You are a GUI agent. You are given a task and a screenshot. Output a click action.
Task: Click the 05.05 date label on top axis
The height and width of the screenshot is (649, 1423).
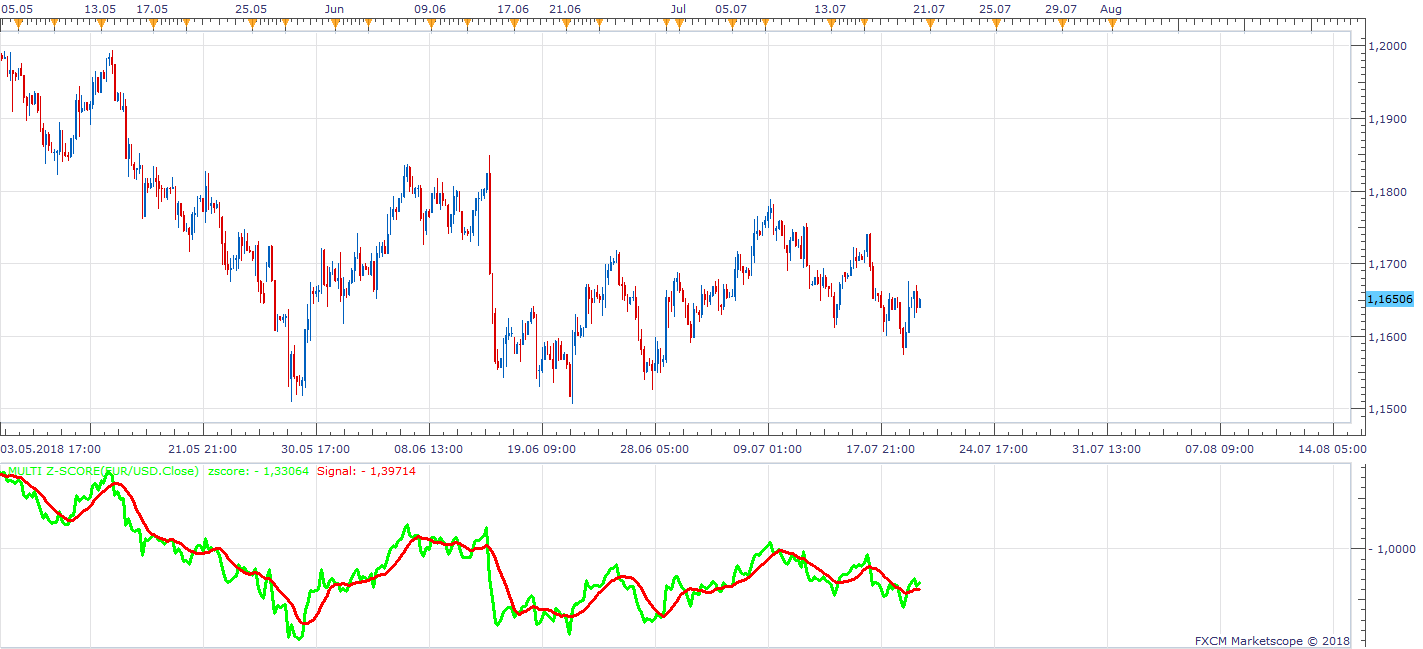[16, 8]
